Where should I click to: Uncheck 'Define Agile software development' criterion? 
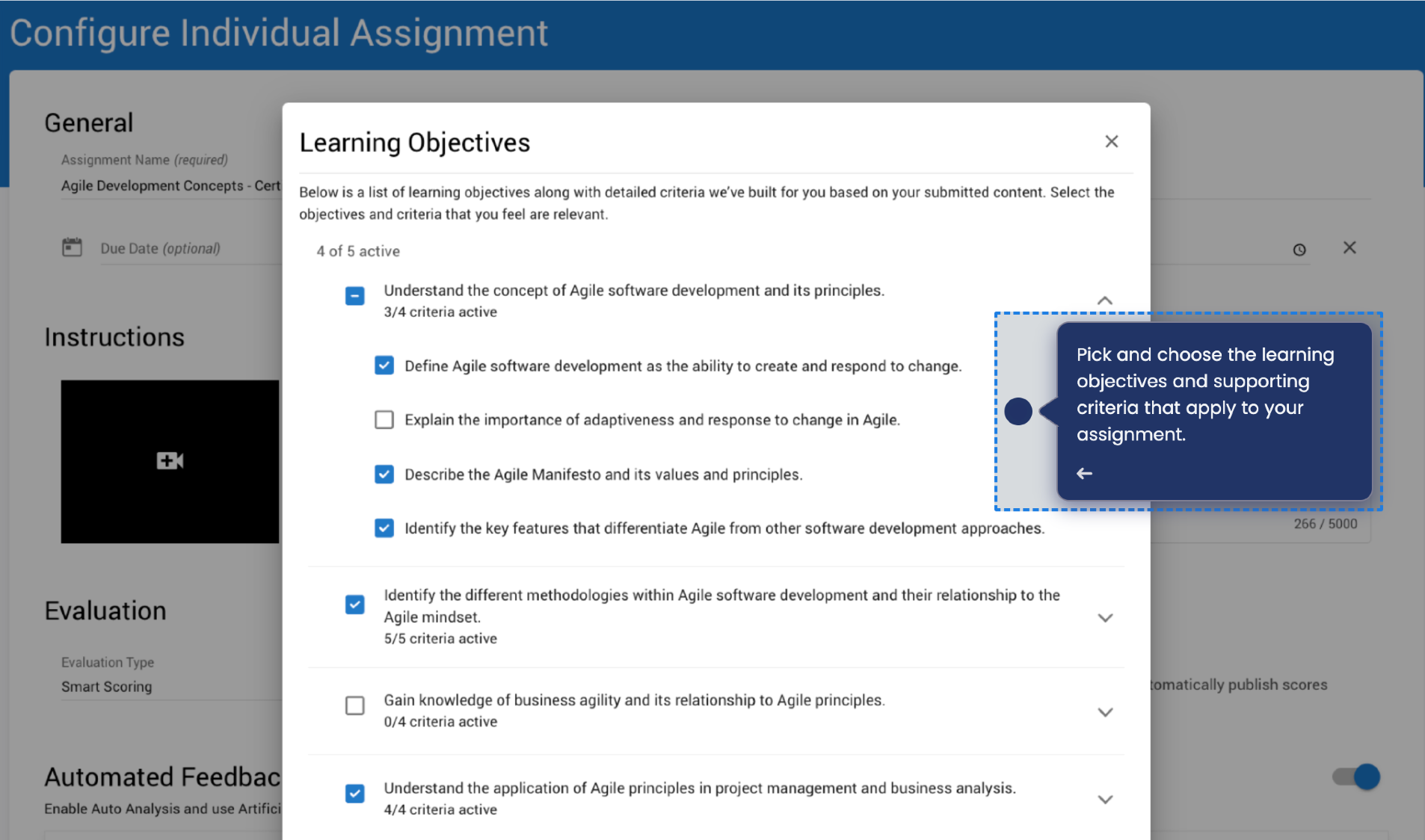[384, 365]
